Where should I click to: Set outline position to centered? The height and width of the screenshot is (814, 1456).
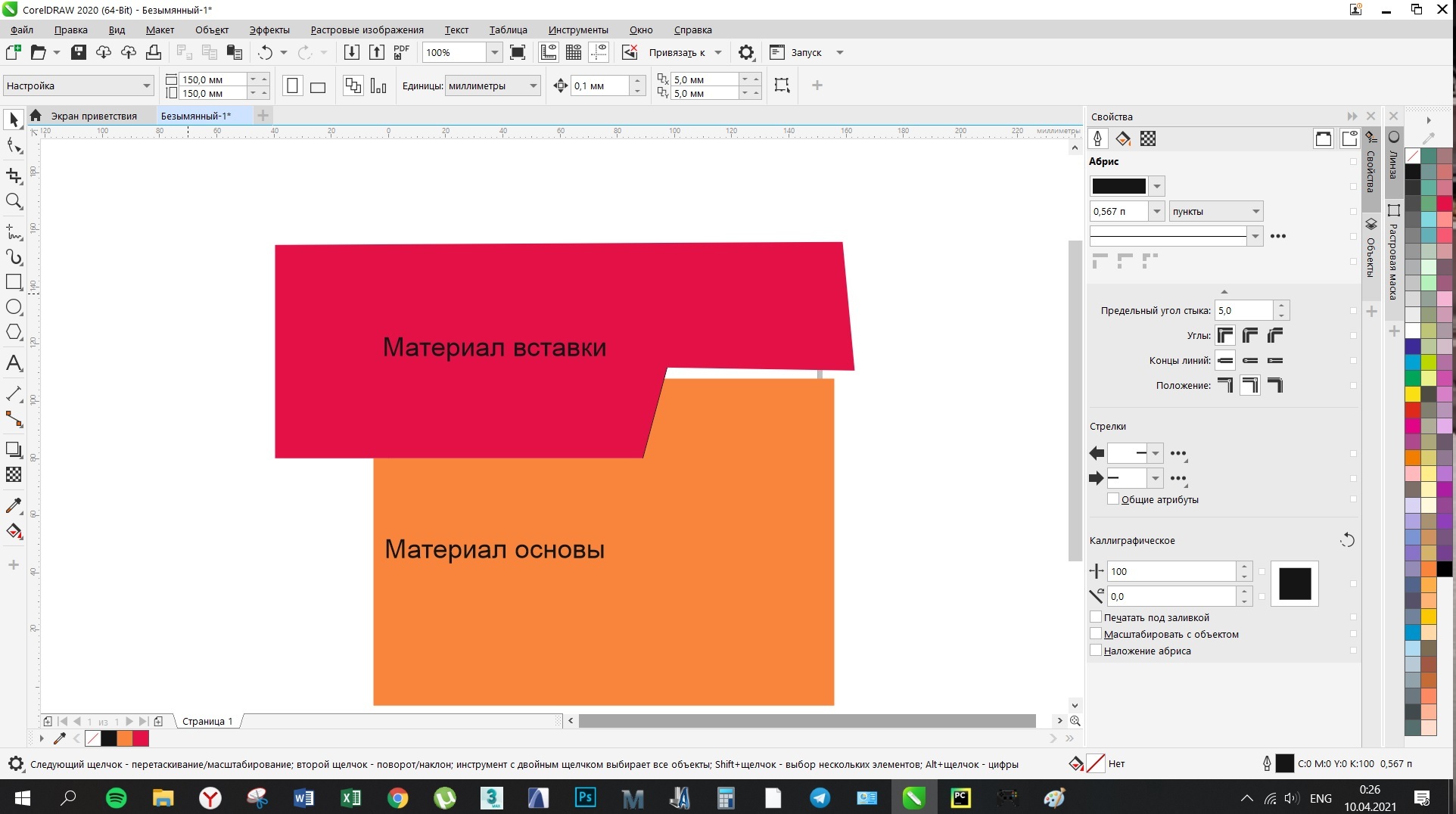point(1250,385)
